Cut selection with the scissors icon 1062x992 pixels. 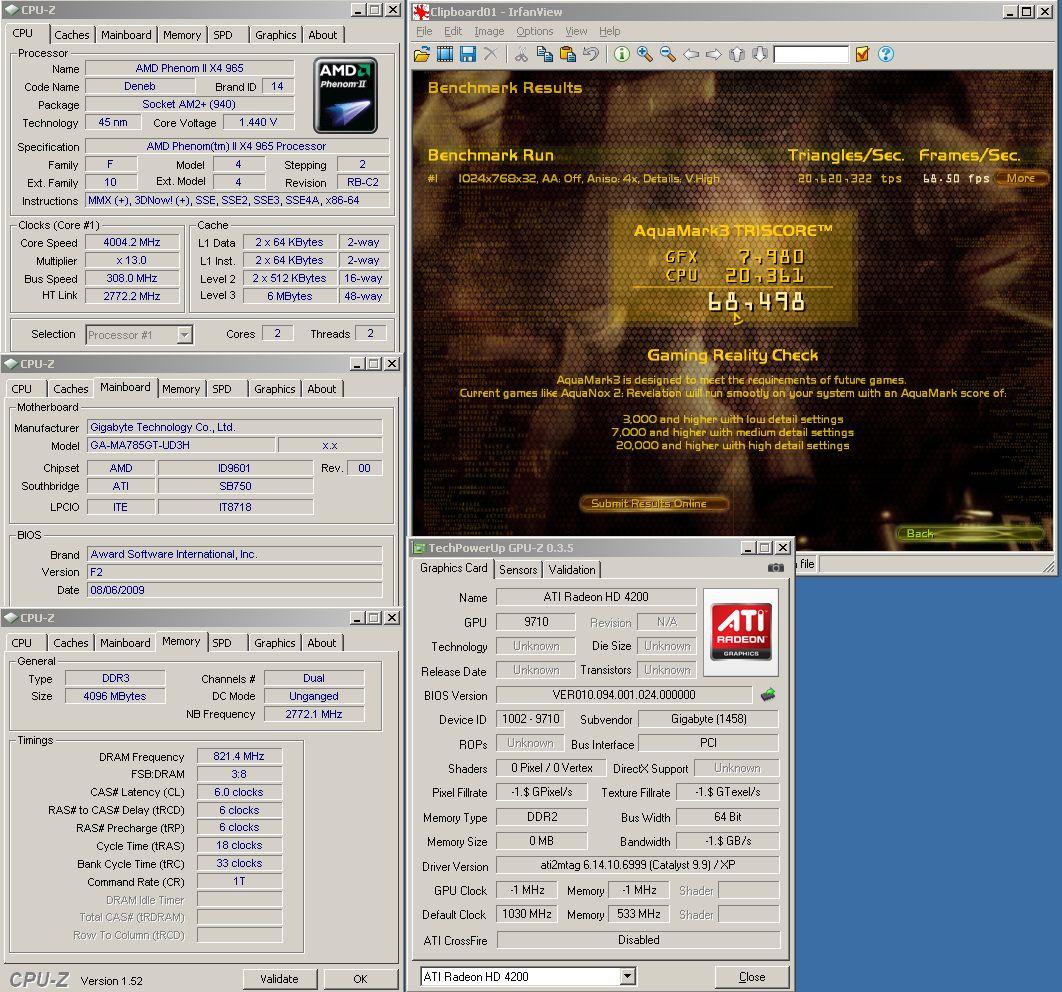(x=521, y=54)
